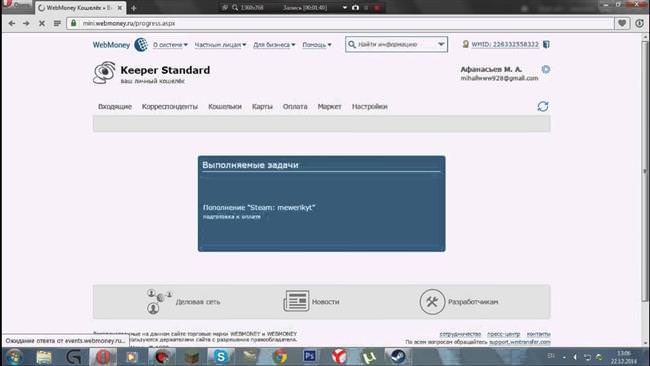Click the account settings gear near Афанасьев М. А.
This screenshot has height=366, width=650.
click(546, 69)
